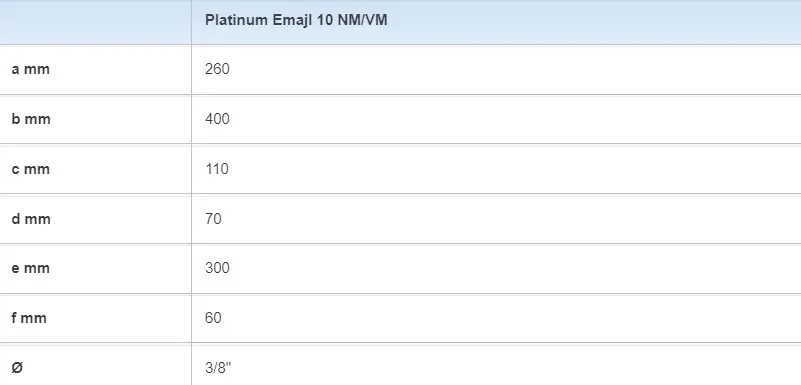This screenshot has width=801, height=385.
Task: Click the value 60
Action: tap(213, 318)
